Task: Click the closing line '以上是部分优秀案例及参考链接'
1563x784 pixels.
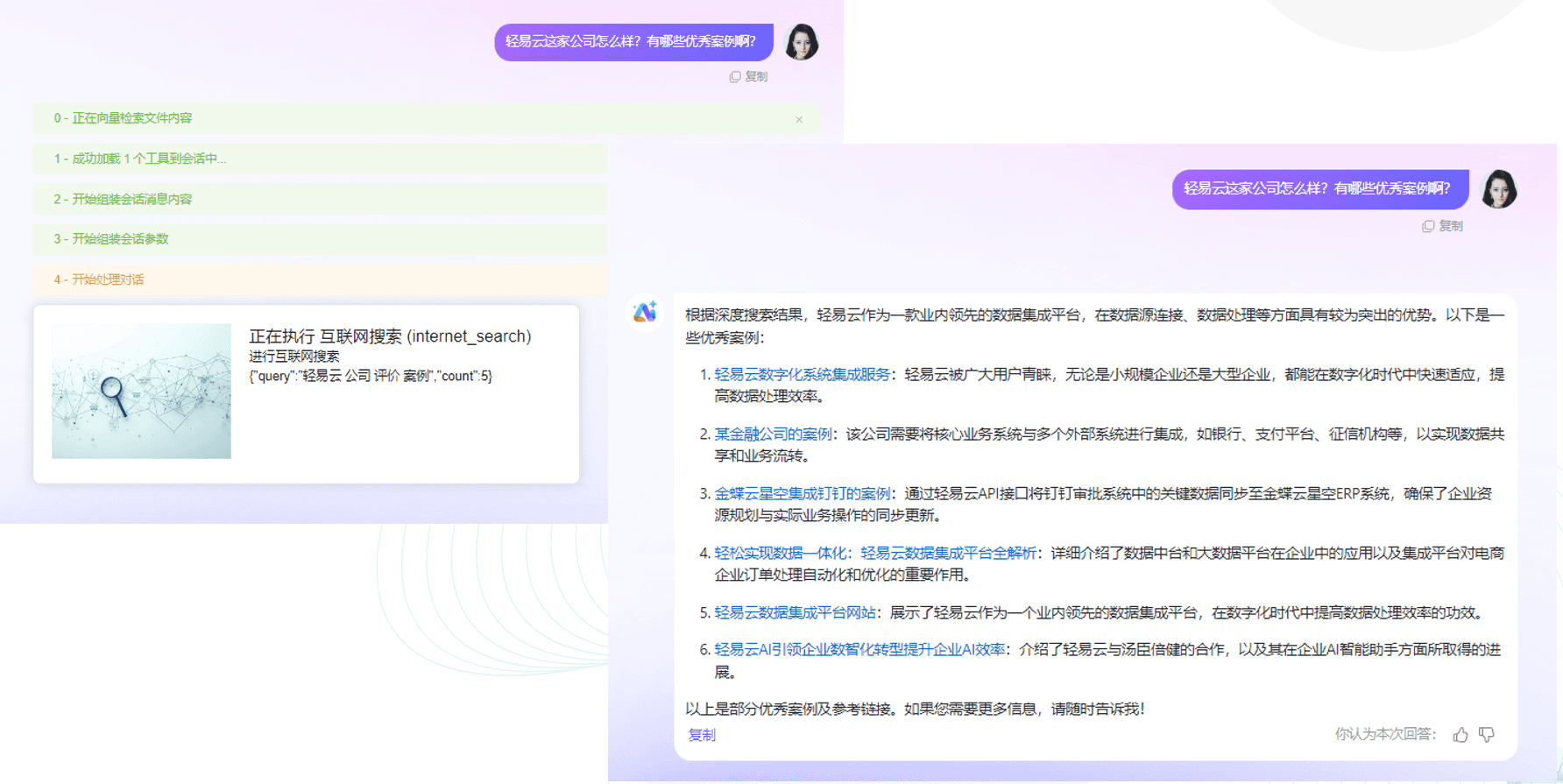Action: [x=915, y=709]
